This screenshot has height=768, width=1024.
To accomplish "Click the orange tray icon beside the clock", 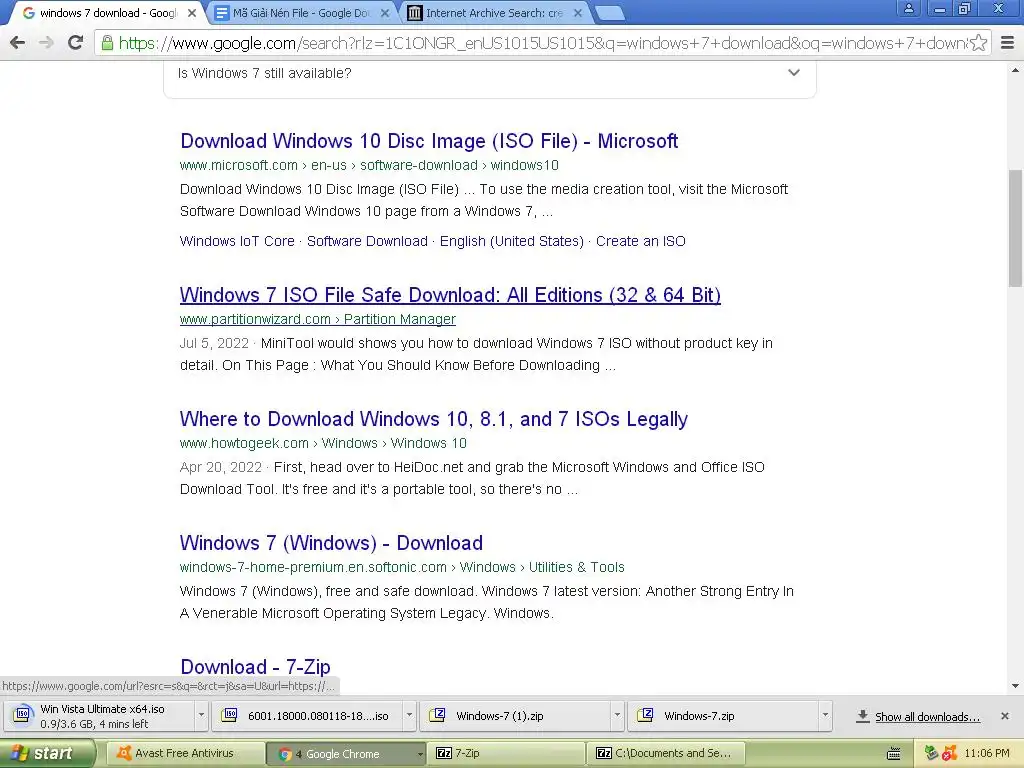I will 950,754.
